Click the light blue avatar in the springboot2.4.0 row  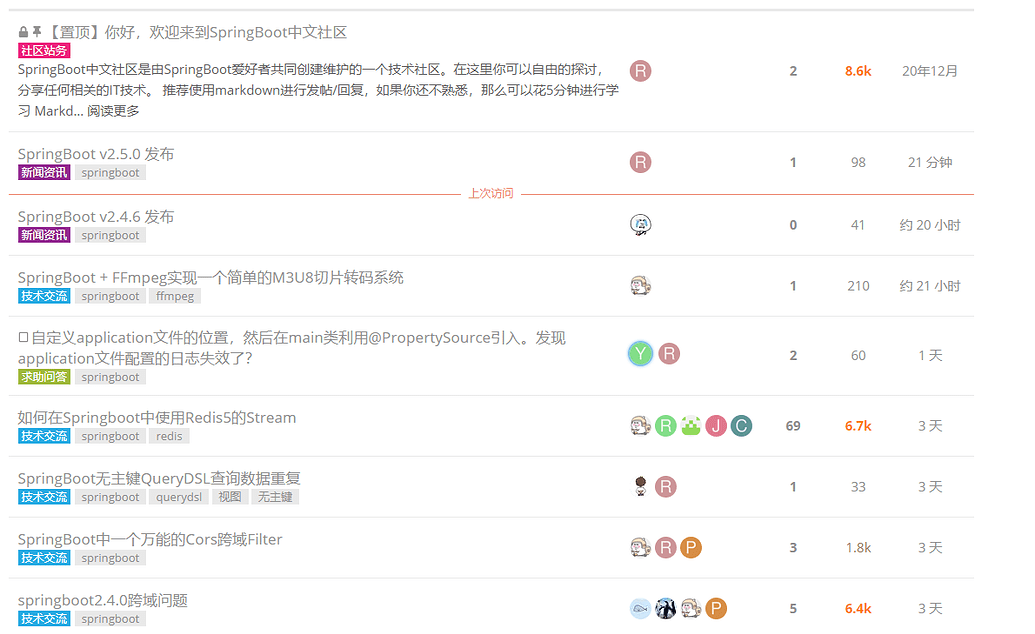click(x=640, y=608)
